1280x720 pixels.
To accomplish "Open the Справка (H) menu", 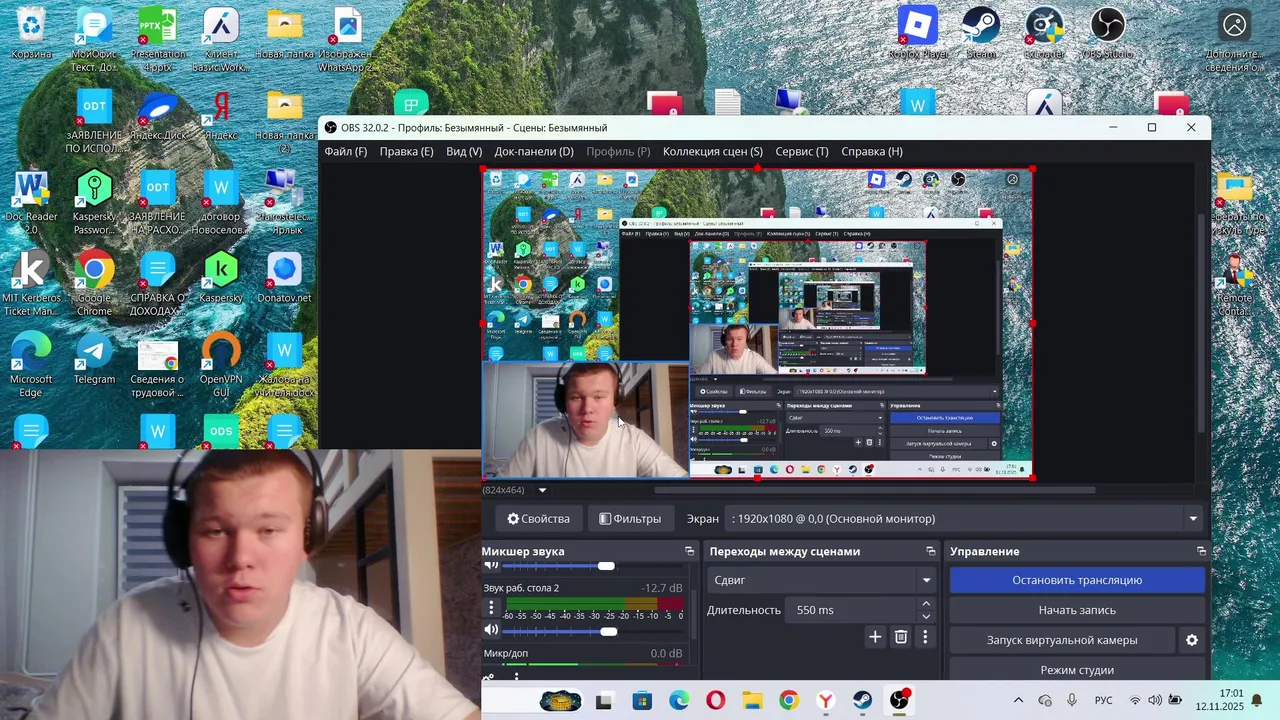I will [x=872, y=152].
